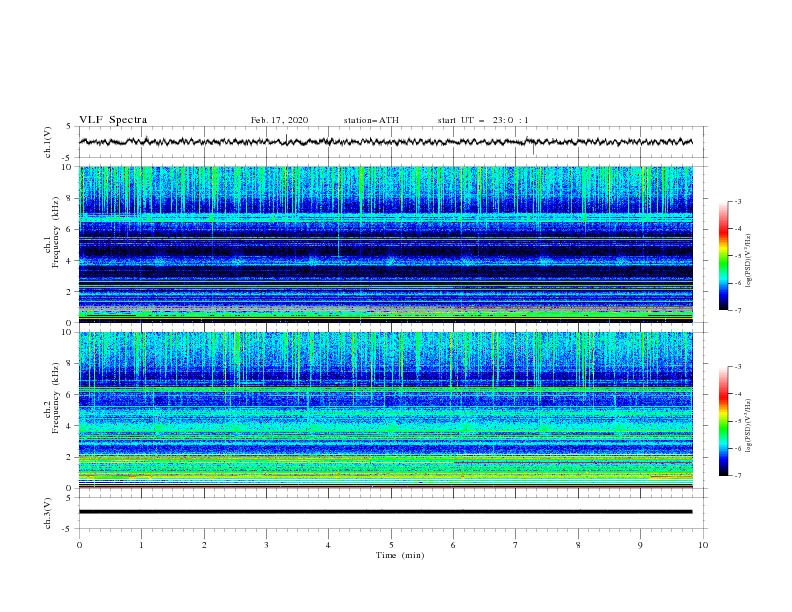
Task: Click the time axis tick label "6"
Action: (453, 545)
